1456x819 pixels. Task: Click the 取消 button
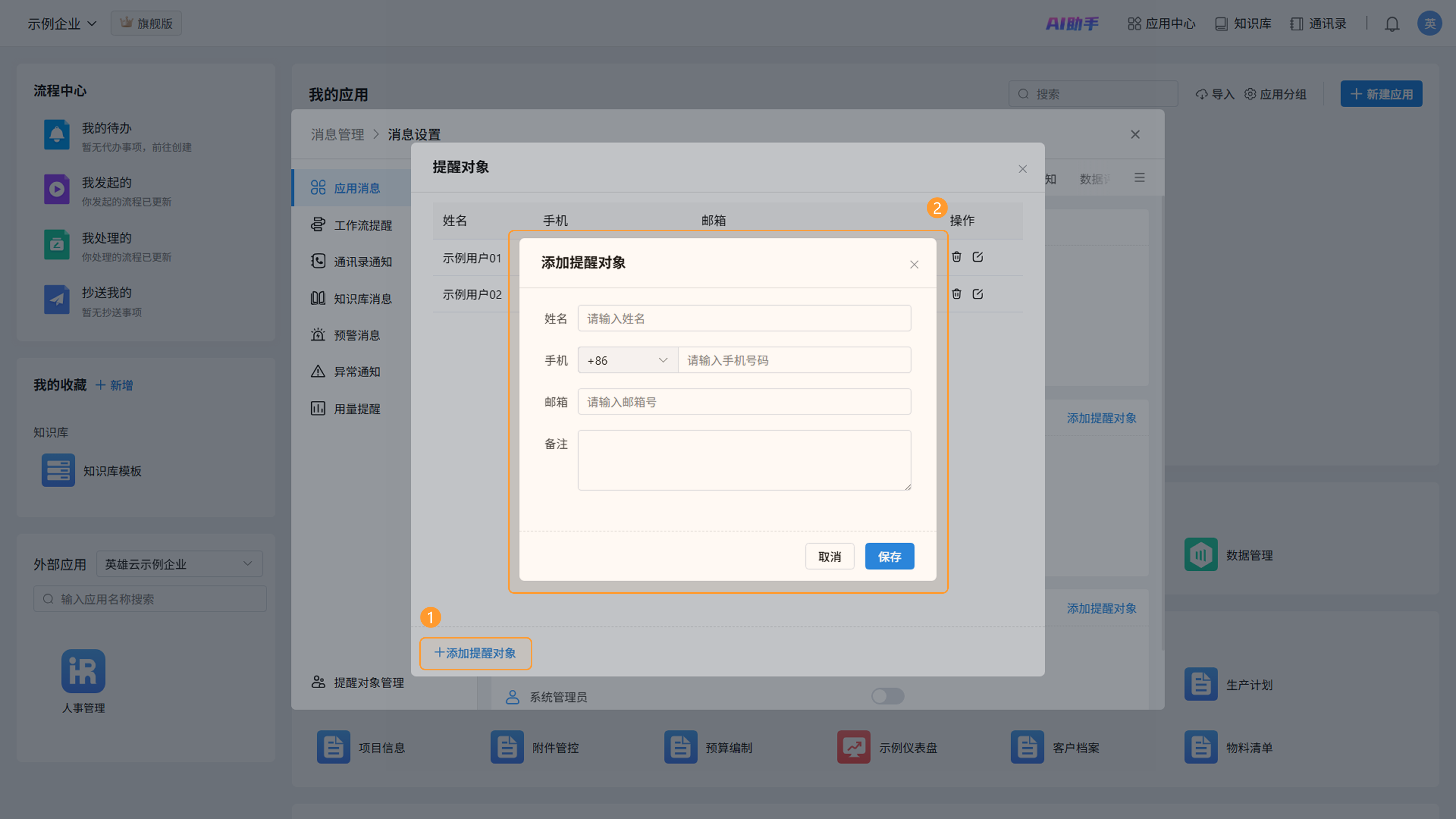(829, 556)
